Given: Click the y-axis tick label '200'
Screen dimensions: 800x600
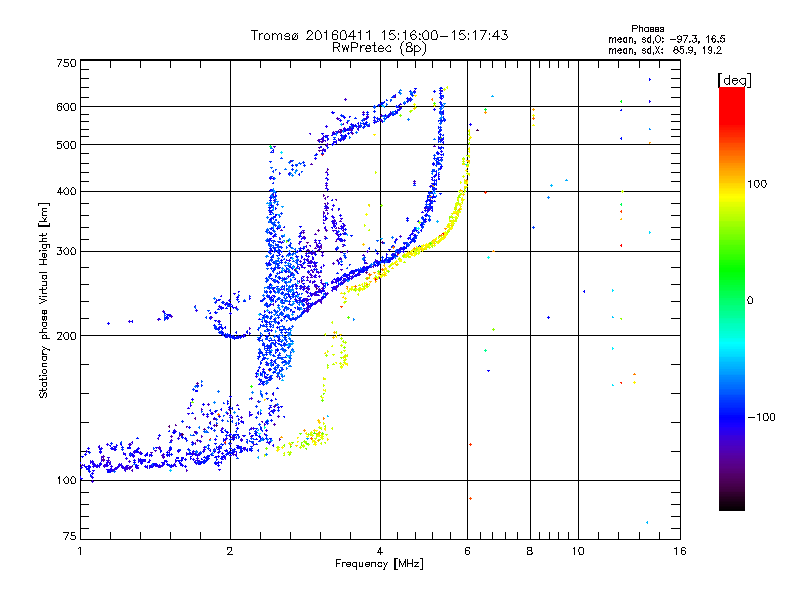Looking at the screenshot, I should (66, 336).
